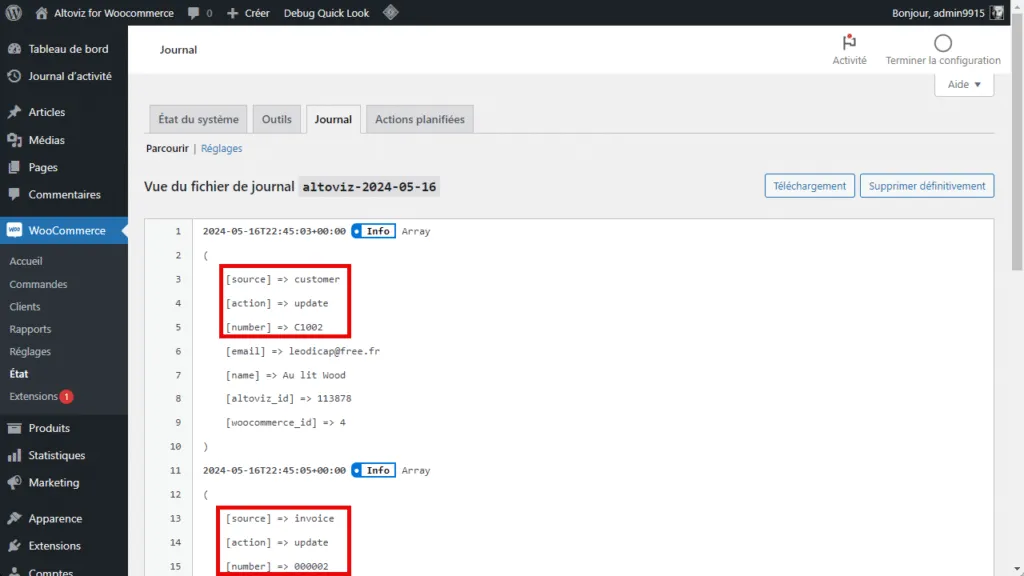Click the text [name] => Au lit Wood

(x=285, y=376)
